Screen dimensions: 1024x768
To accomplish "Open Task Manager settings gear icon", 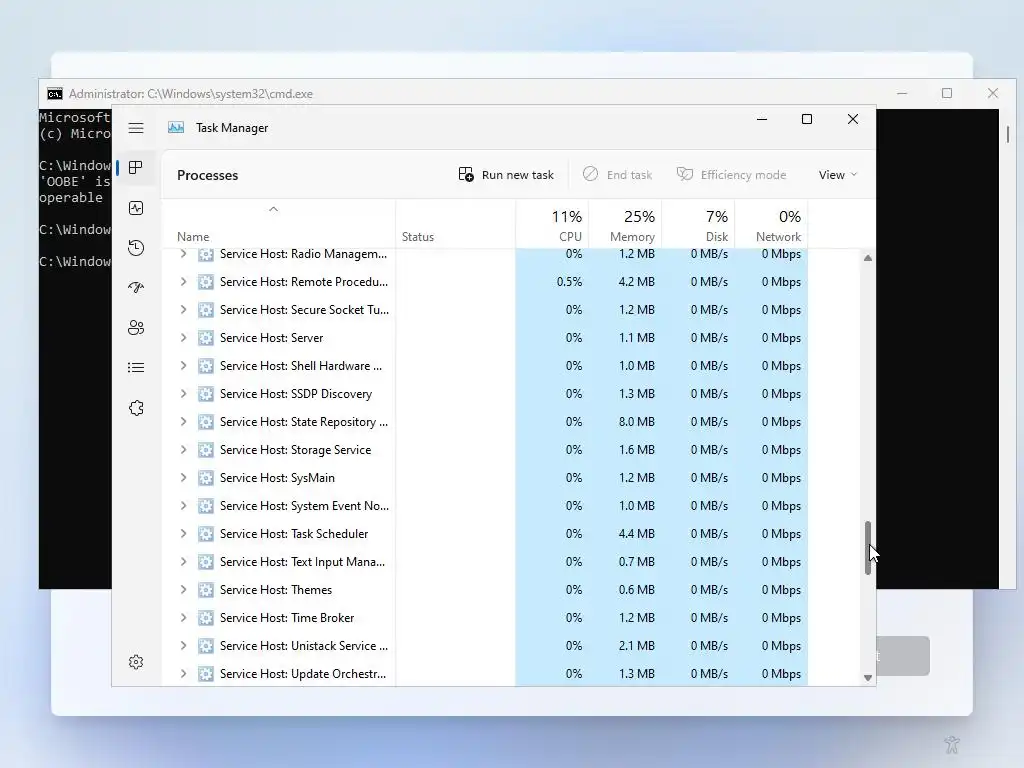I will tap(136, 662).
